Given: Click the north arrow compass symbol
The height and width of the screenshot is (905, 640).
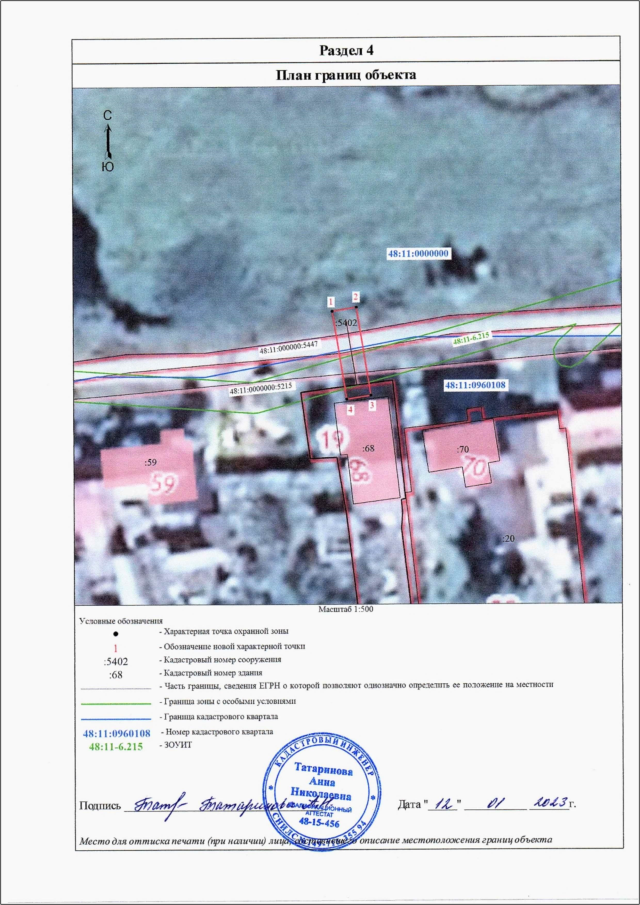Looking at the screenshot, I should tap(108, 139).
